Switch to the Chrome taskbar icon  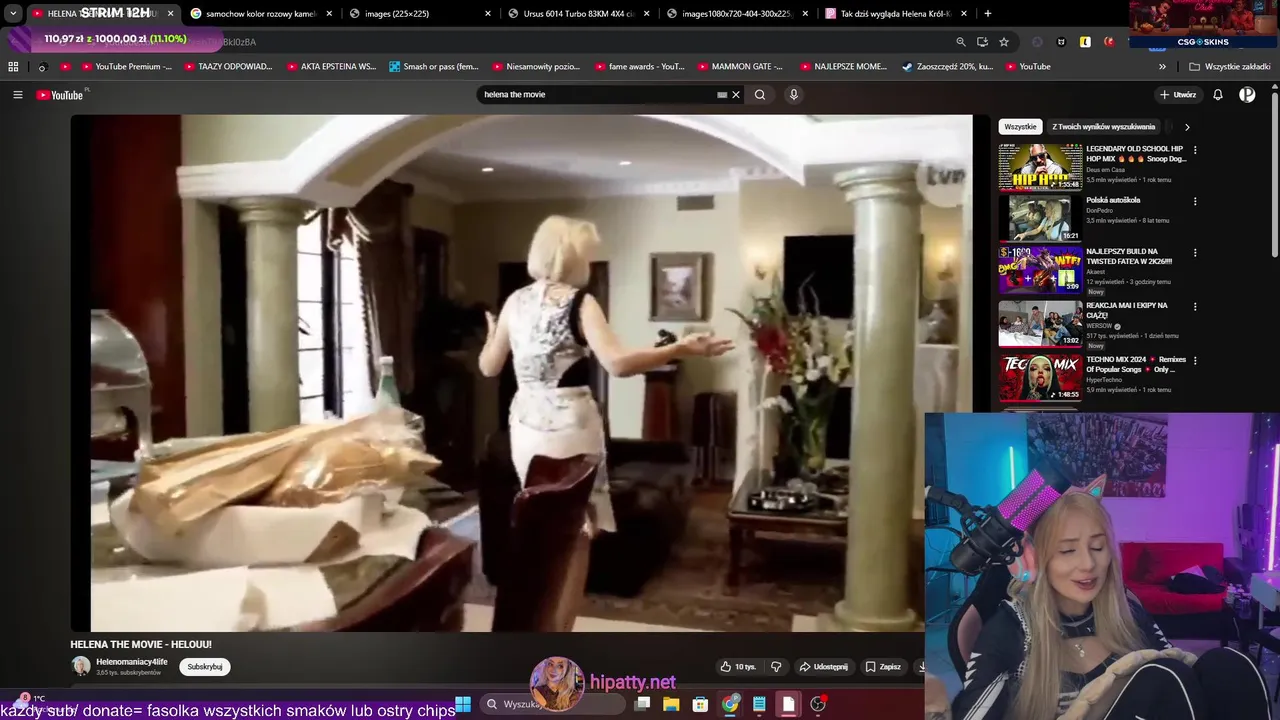pyautogui.click(x=730, y=704)
